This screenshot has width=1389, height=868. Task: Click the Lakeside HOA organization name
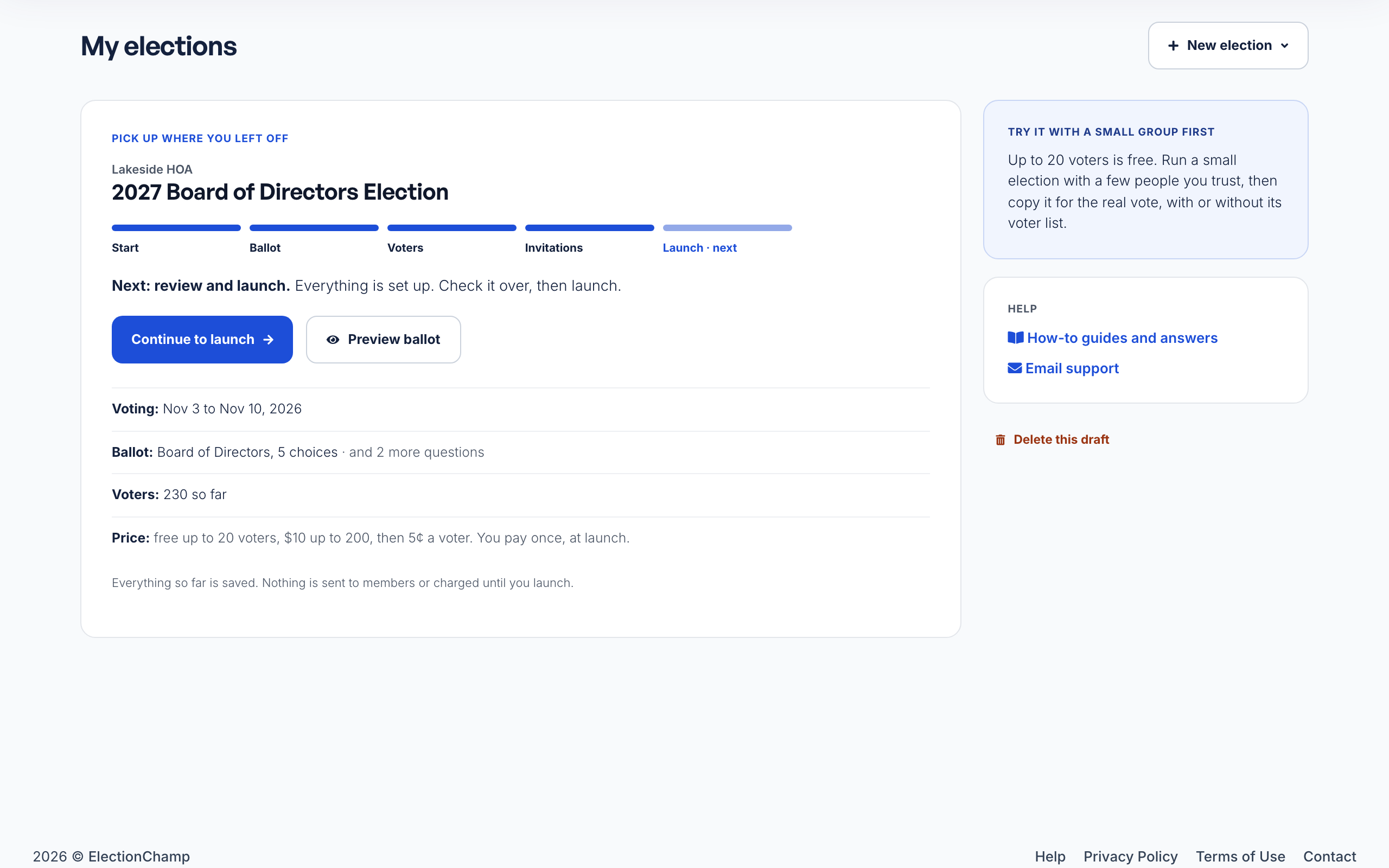(x=152, y=169)
